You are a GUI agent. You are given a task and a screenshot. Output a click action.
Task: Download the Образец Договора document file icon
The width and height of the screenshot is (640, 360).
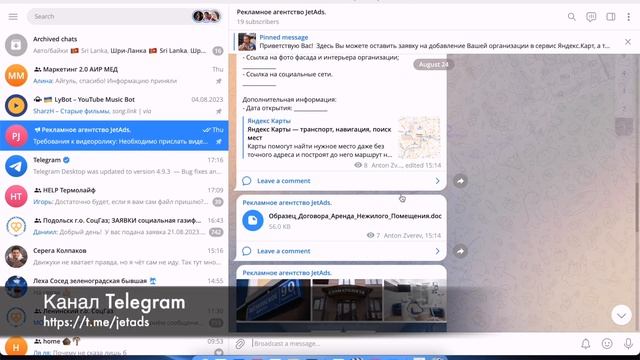[253, 220]
